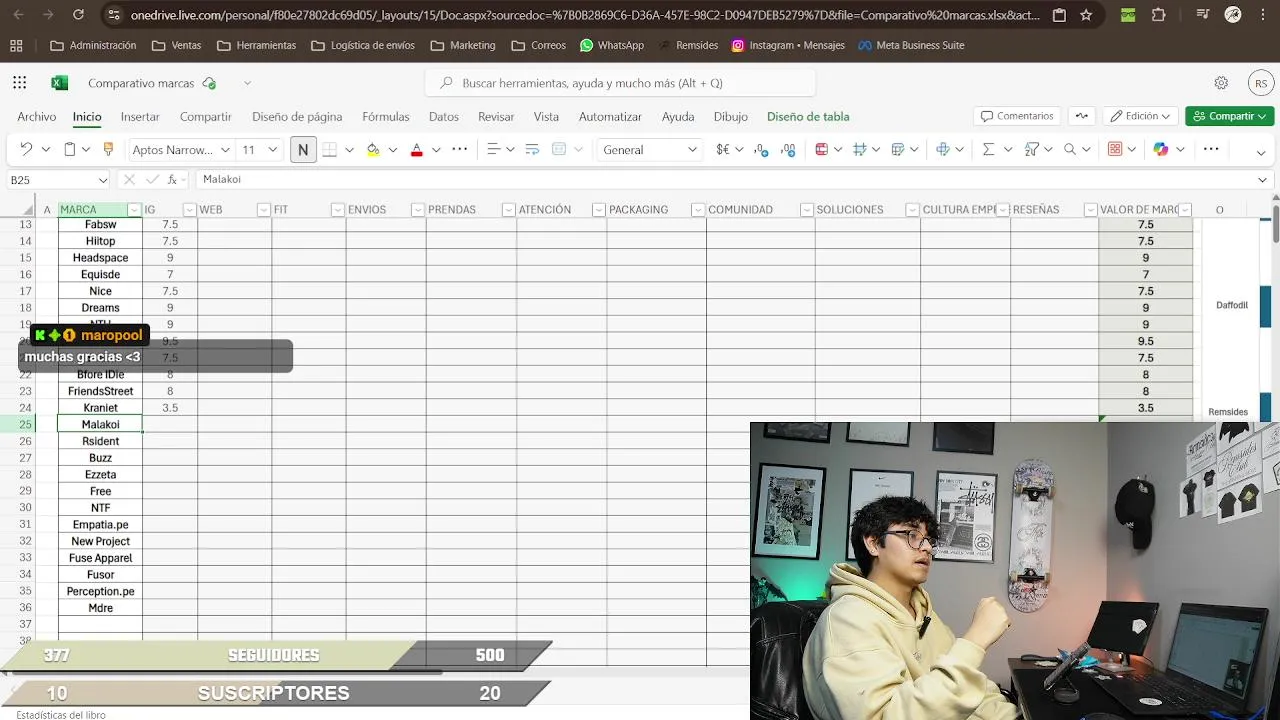
Task: Open FIT column filter button
Action: pos(338,210)
